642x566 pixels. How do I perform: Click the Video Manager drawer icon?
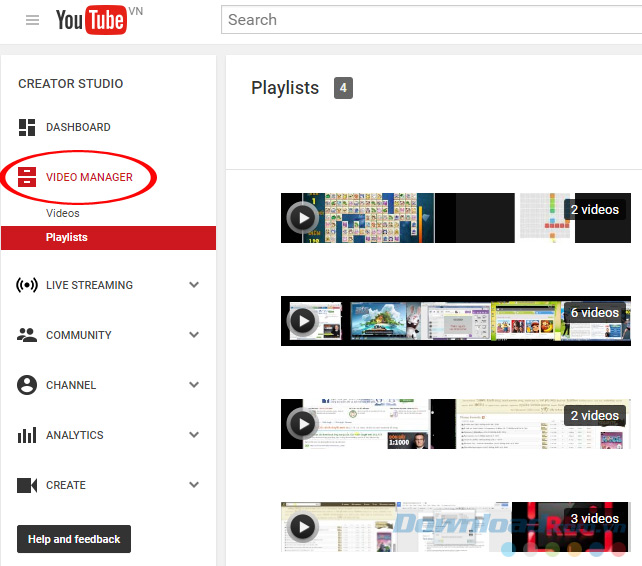tap(27, 177)
